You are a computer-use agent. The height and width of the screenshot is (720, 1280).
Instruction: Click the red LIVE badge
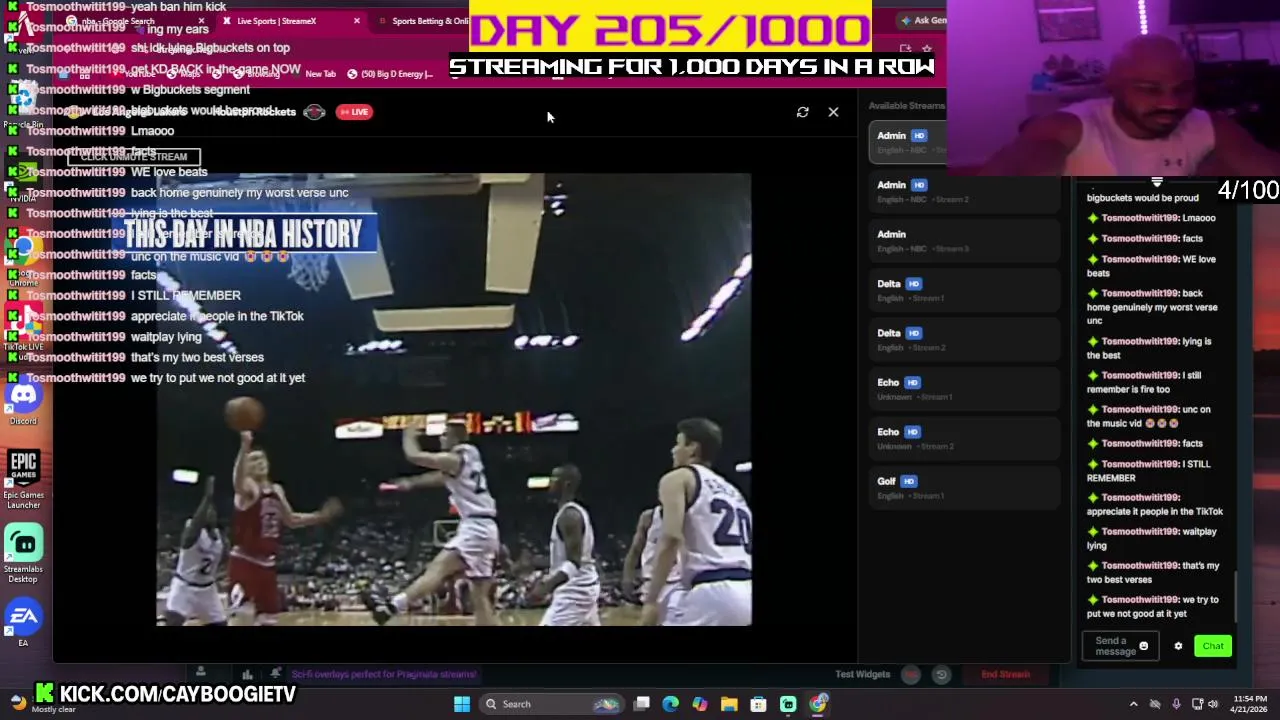point(354,112)
